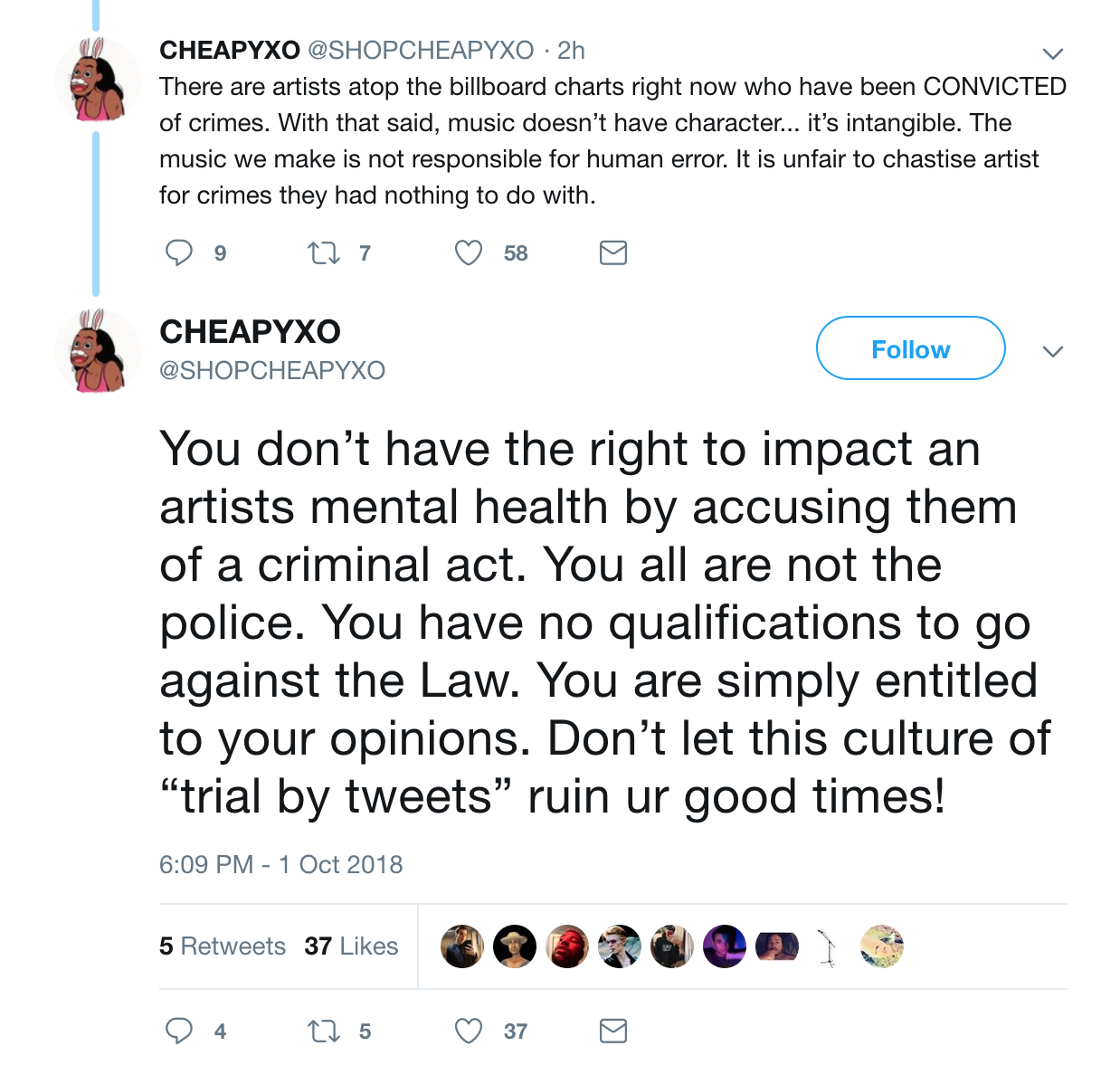Expand more options next to Follow button
Screen dimensions: 1120x1084
pos(1052,351)
